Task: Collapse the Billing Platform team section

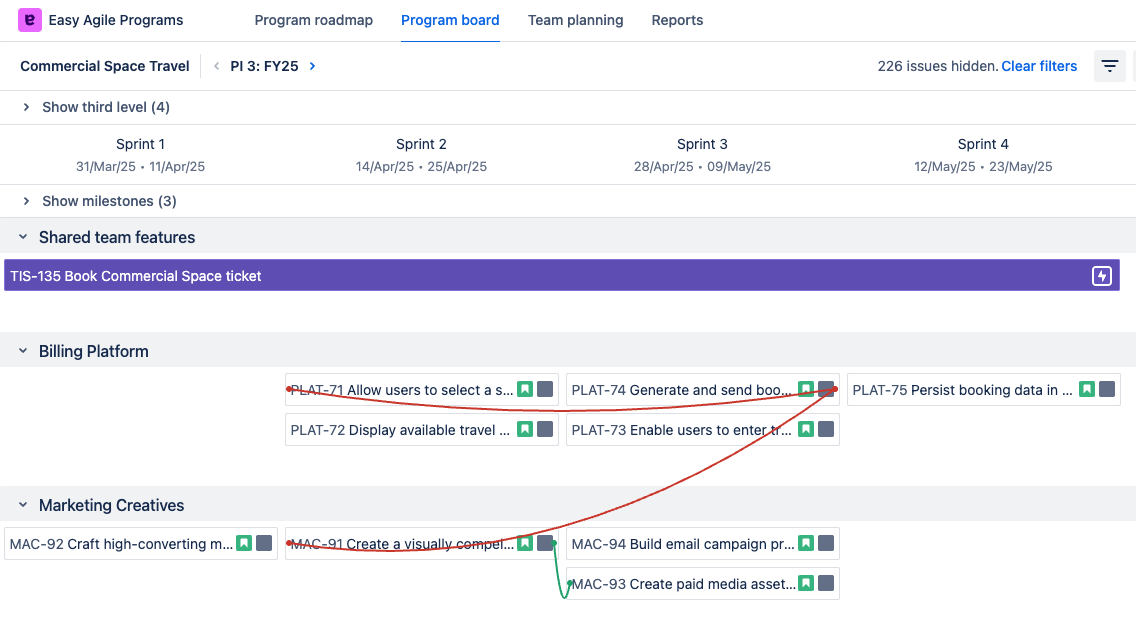Action: [x=22, y=351]
